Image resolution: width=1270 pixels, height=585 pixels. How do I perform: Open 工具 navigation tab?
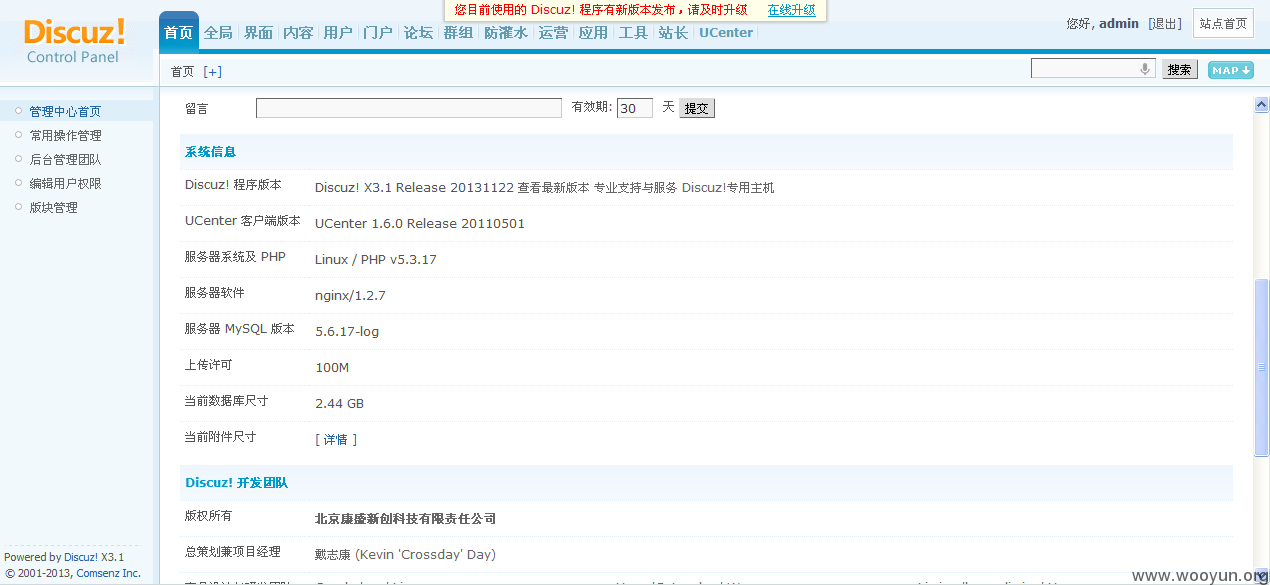click(x=633, y=32)
